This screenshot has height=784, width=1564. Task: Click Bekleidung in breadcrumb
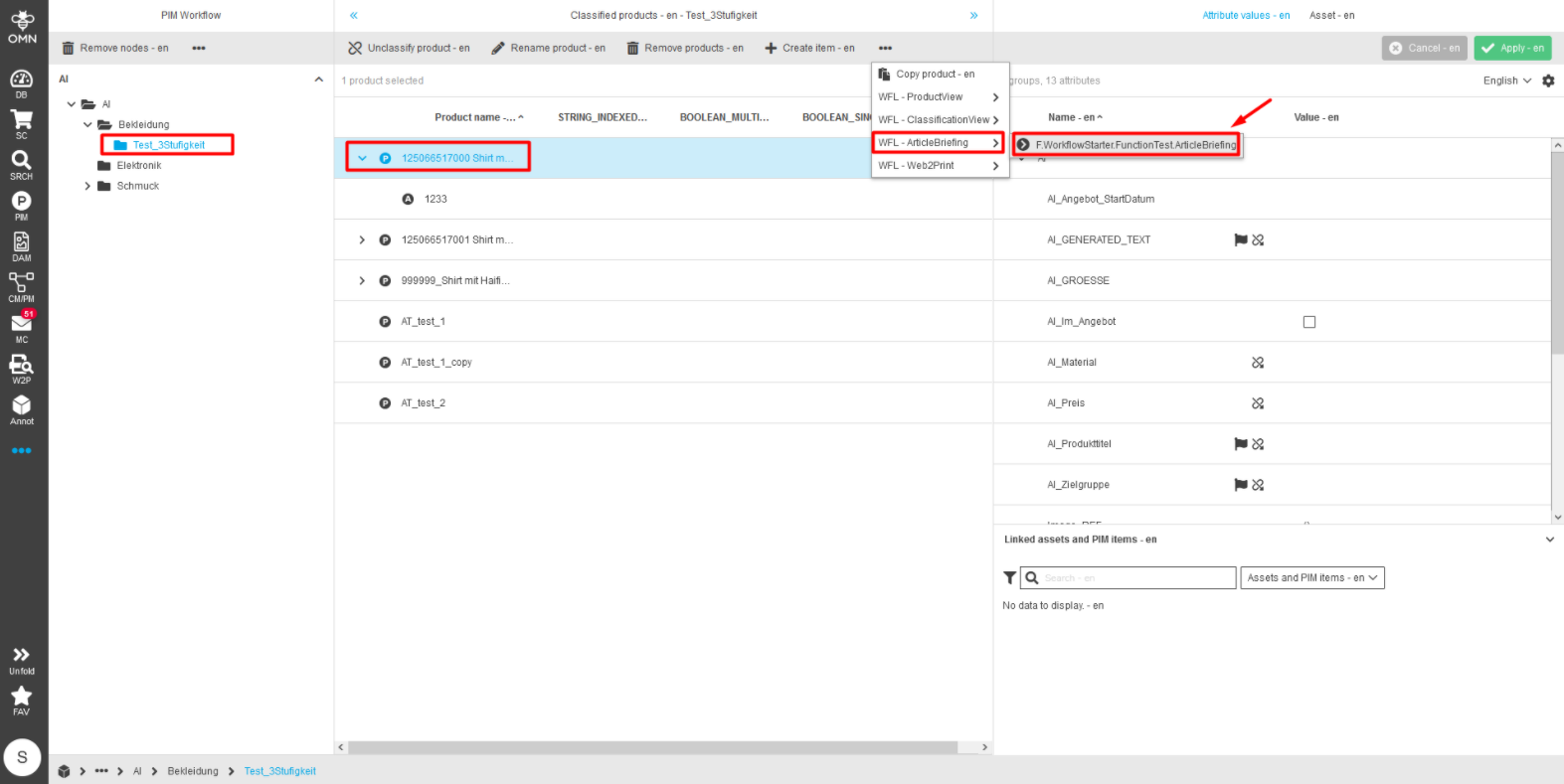coord(193,771)
